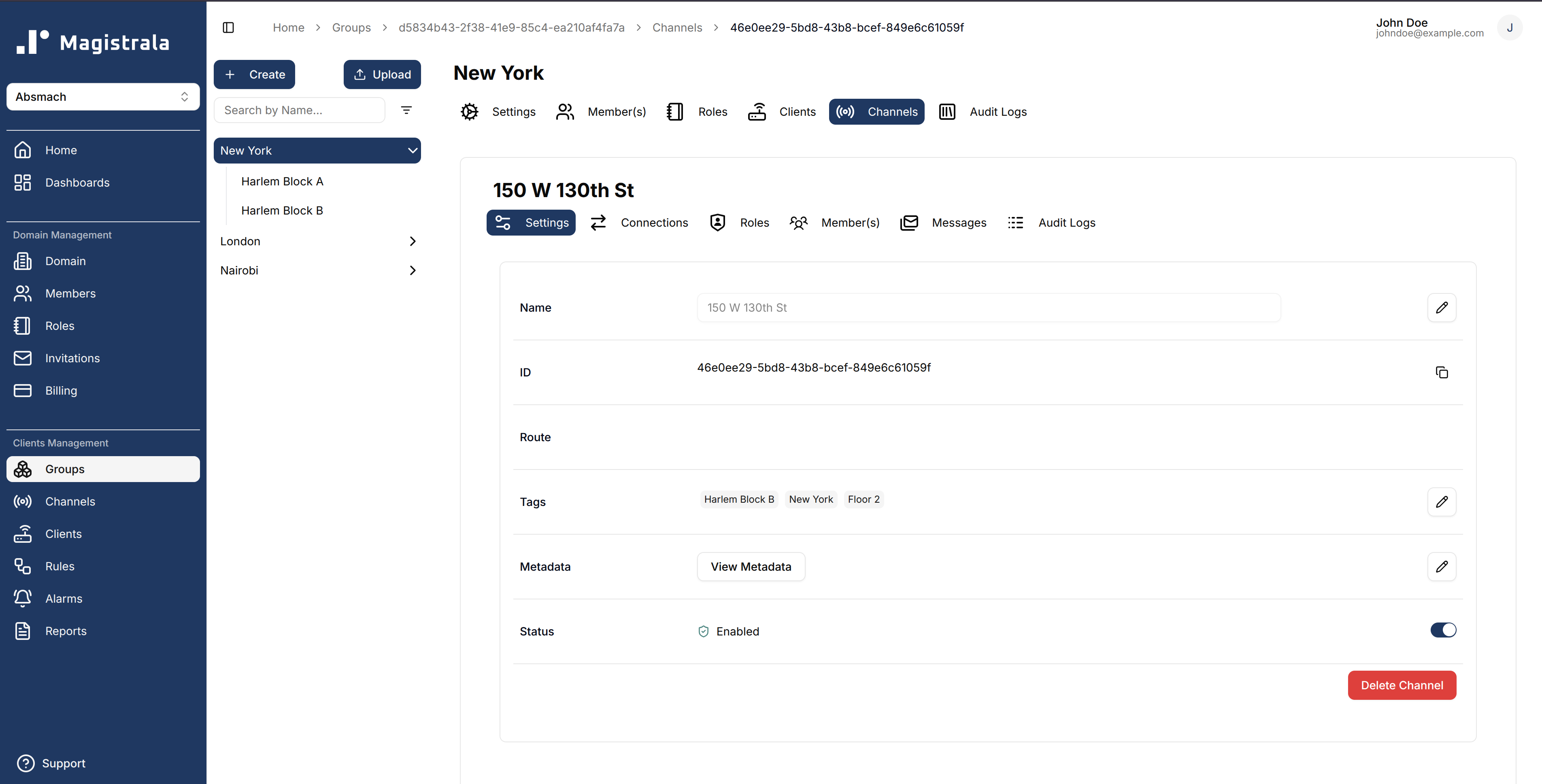Open the Audit Logs tab for the channel

coord(1066,222)
